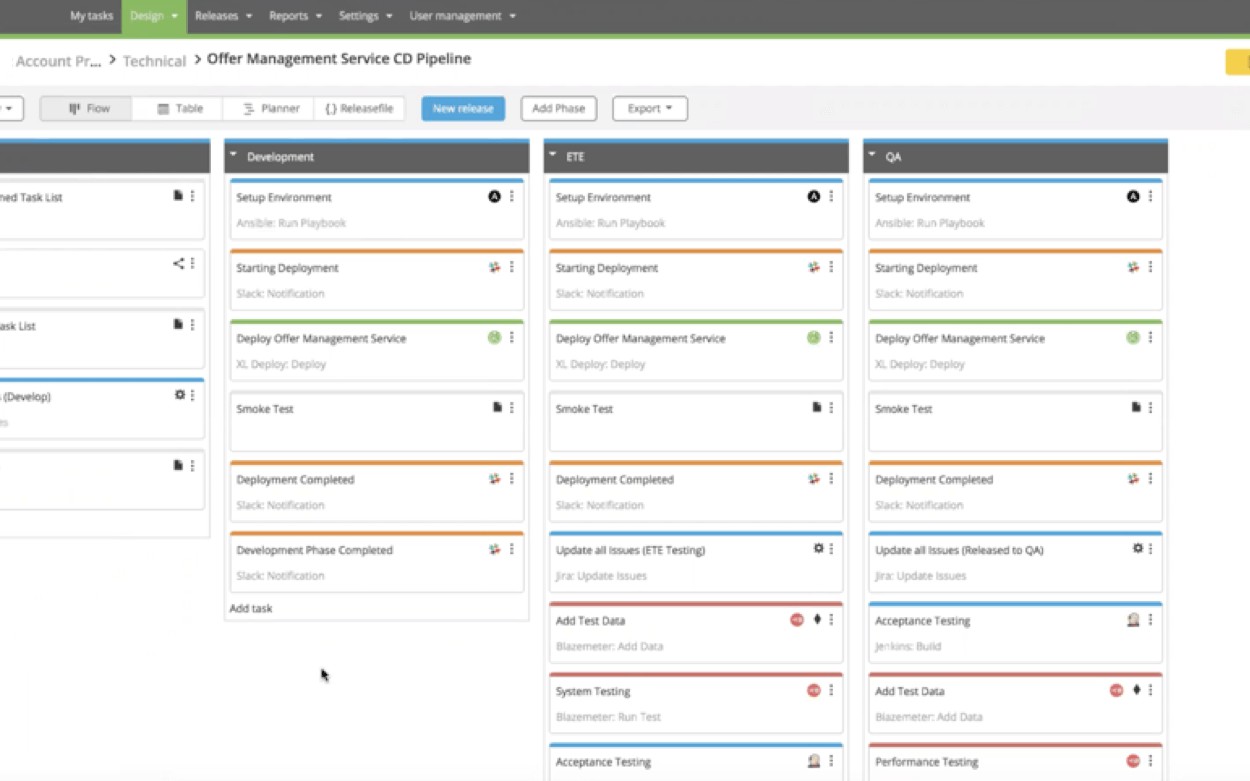This screenshot has width=1250, height=781.
Task: Click precondition diamond icon on ETE Add Test Data
Action: pos(817,620)
